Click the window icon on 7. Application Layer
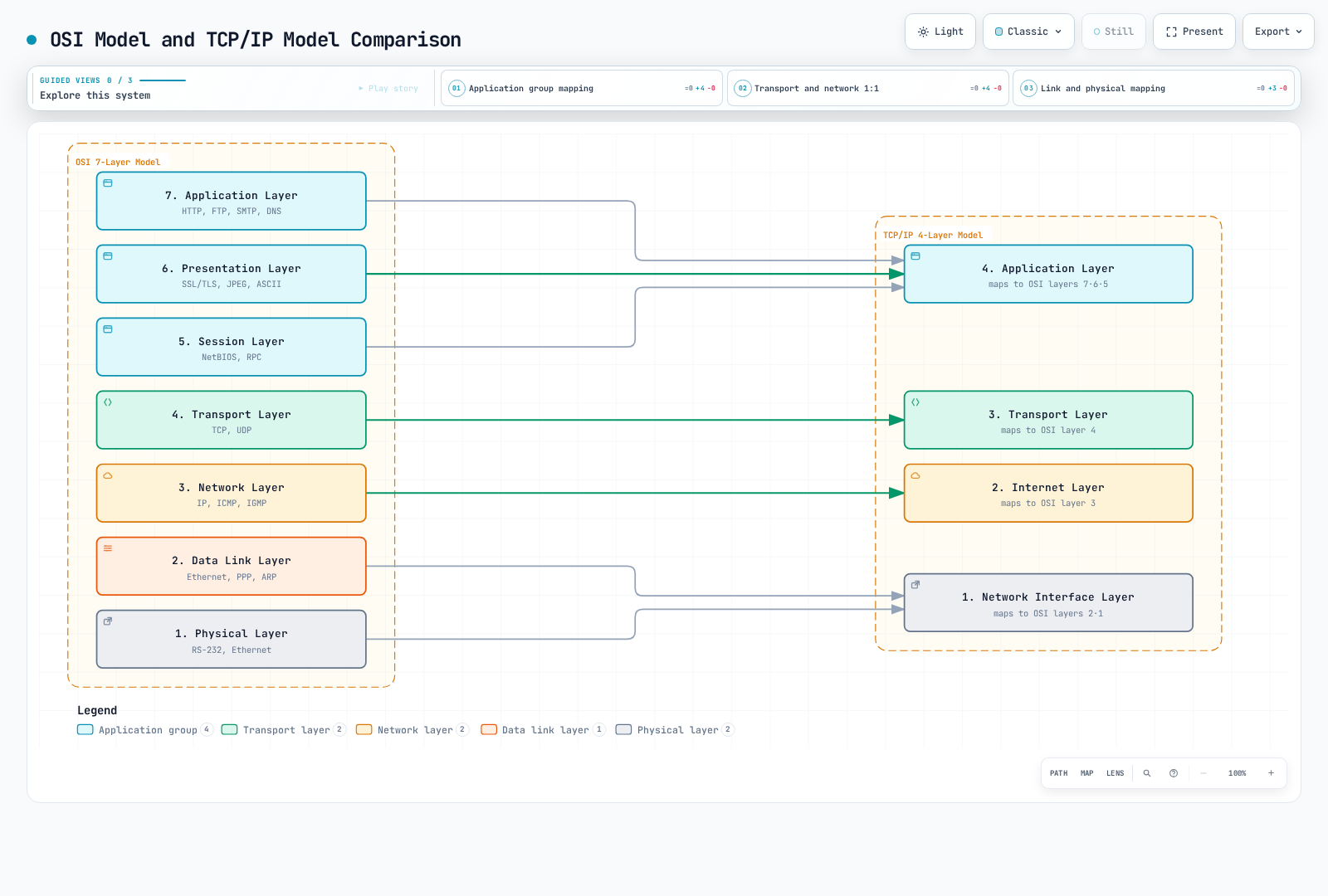This screenshot has height=896, width=1328. pyautogui.click(x=108, y=183)
